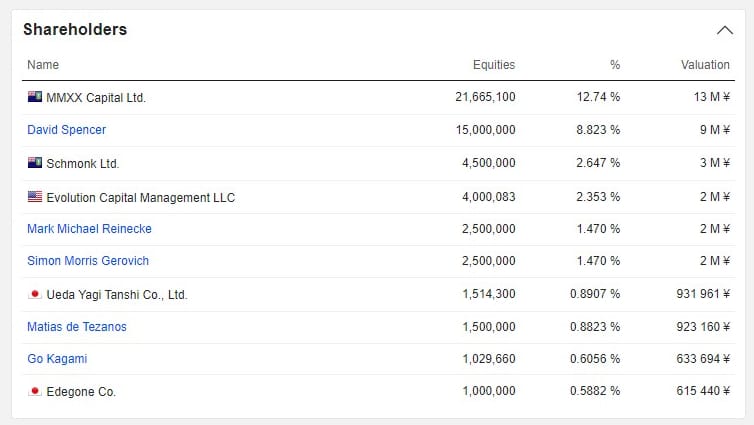Click the Equities column header

(494, 65)
